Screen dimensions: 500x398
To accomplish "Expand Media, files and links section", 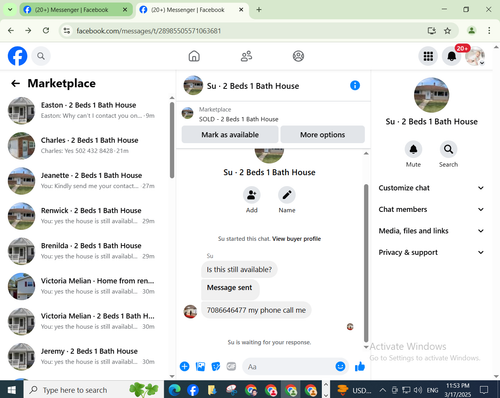I will (431, 231).
